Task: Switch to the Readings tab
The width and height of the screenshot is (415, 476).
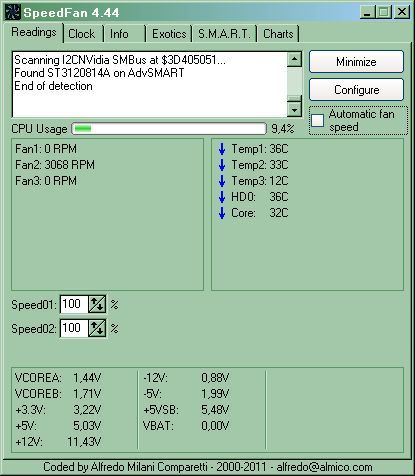Action: point(34,32)
